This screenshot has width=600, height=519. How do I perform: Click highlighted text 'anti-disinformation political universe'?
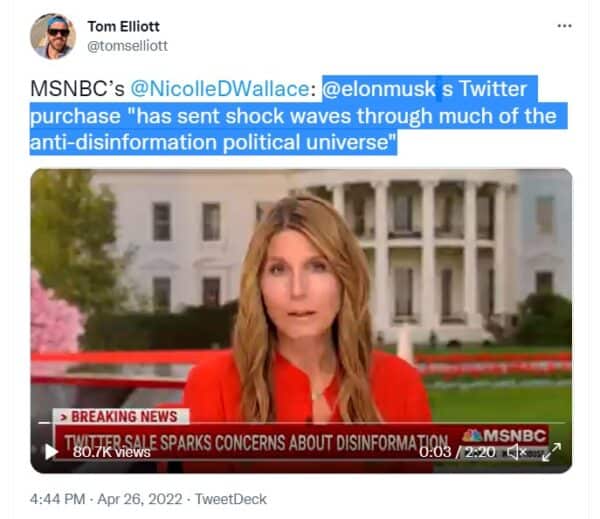[x=213, y=142]
